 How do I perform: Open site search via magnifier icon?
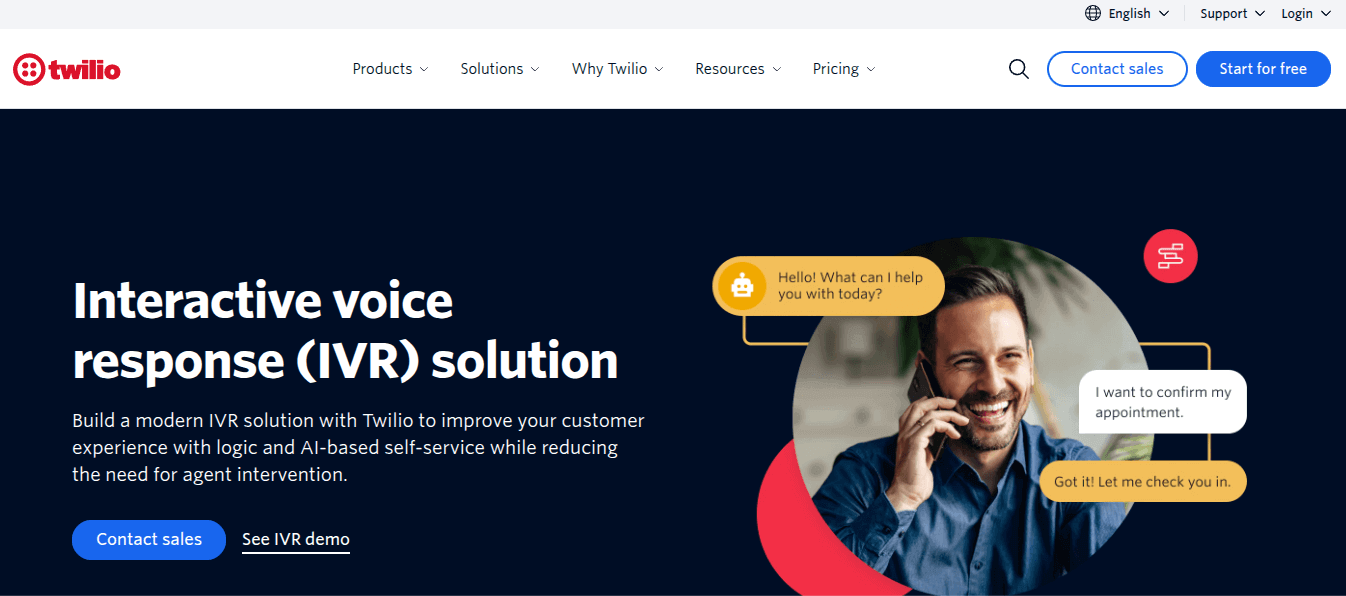tap(1019, 69)
